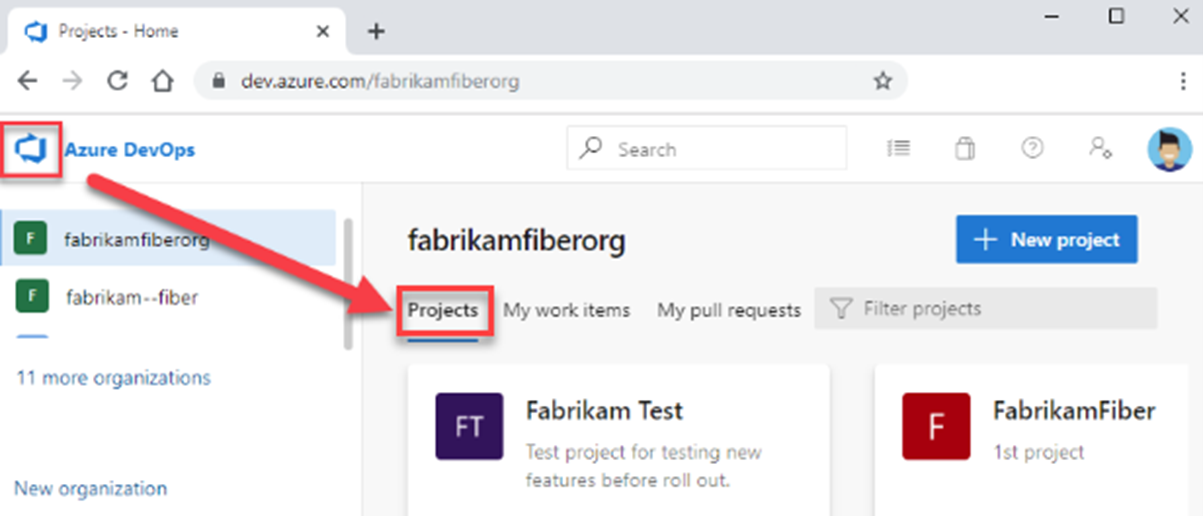Open the work items list icon
The width and height of the screenshot is (1203, 516).
click(898, 148)
